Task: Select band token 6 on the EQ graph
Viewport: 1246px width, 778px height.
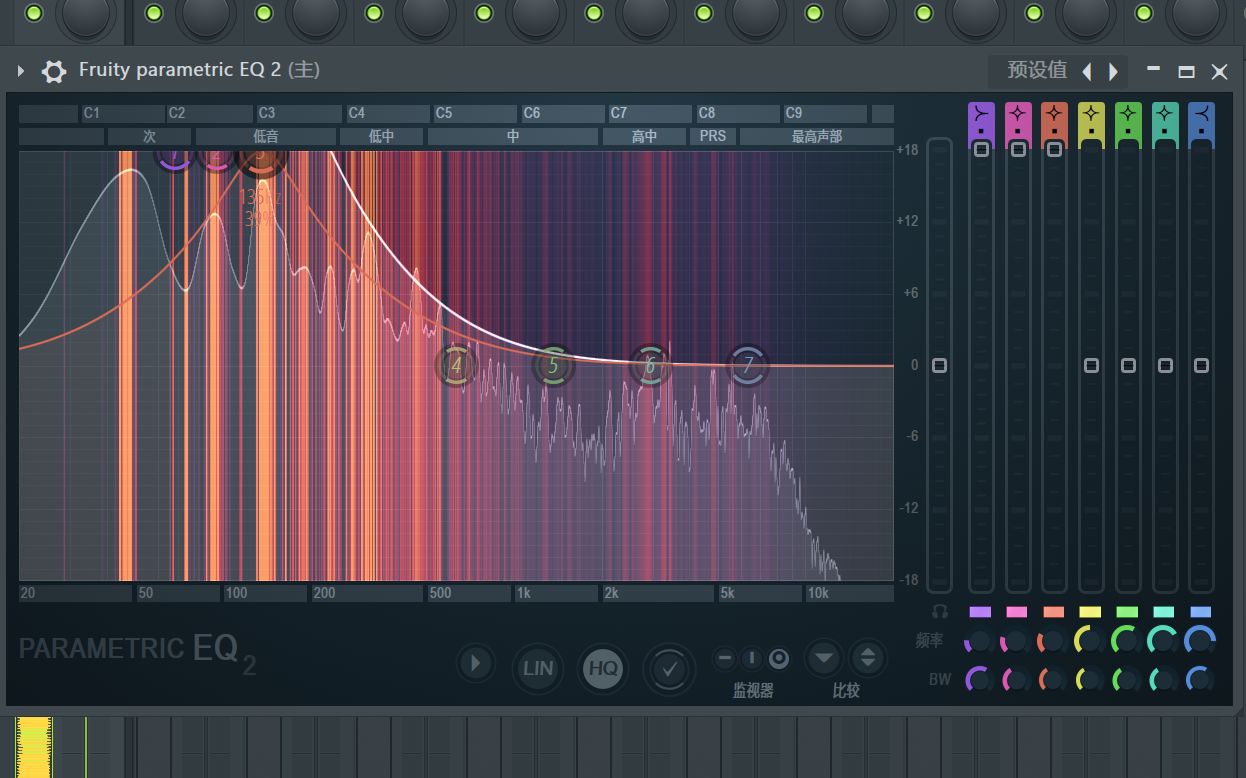Action: [x=650, y=366]
